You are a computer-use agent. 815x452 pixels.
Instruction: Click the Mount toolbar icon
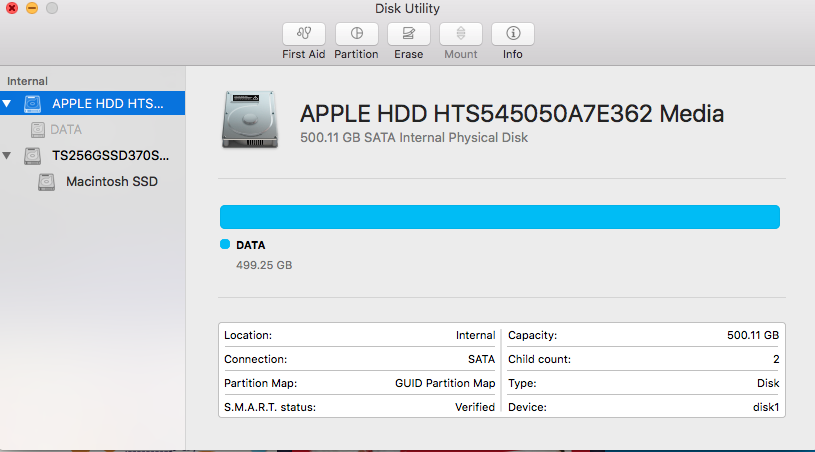(461, 34)
